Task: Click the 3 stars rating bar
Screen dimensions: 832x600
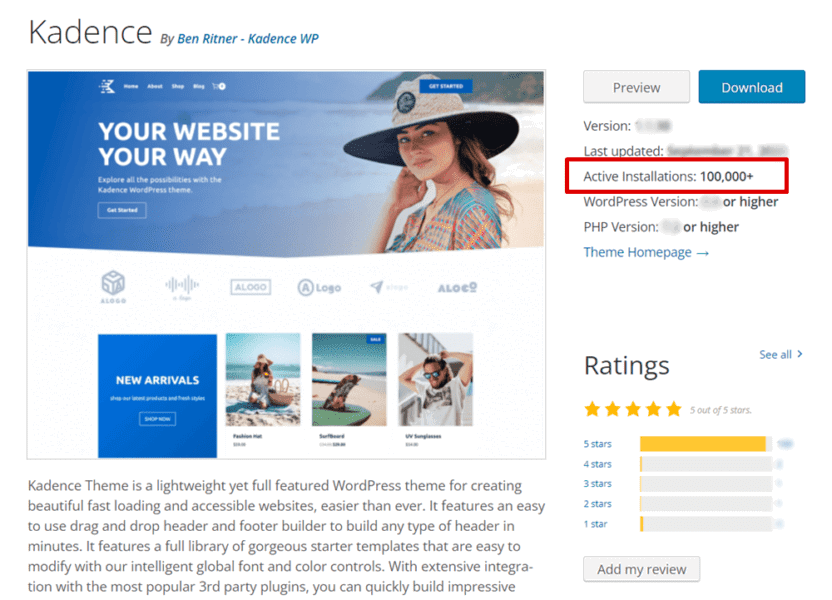Action: pyautogui.click(x=706, y=484)
